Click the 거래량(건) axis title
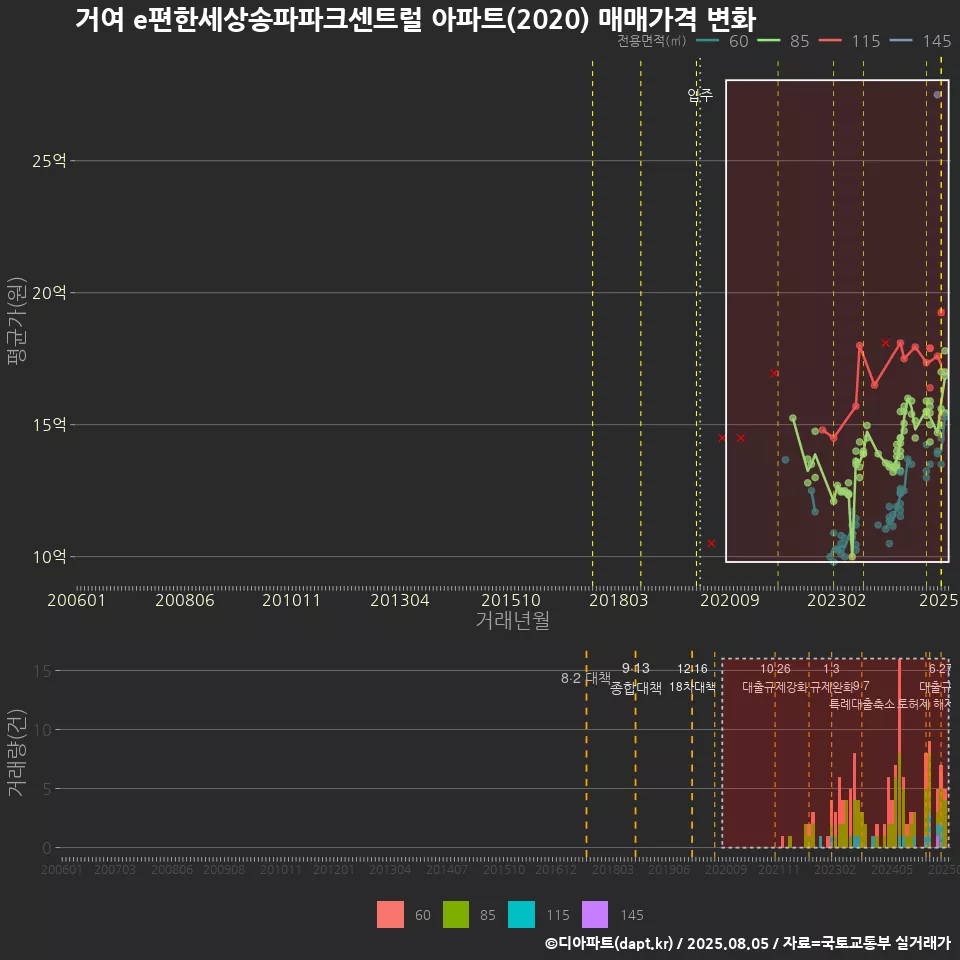Screen dimensions: 960x960 tap(17, 752)
